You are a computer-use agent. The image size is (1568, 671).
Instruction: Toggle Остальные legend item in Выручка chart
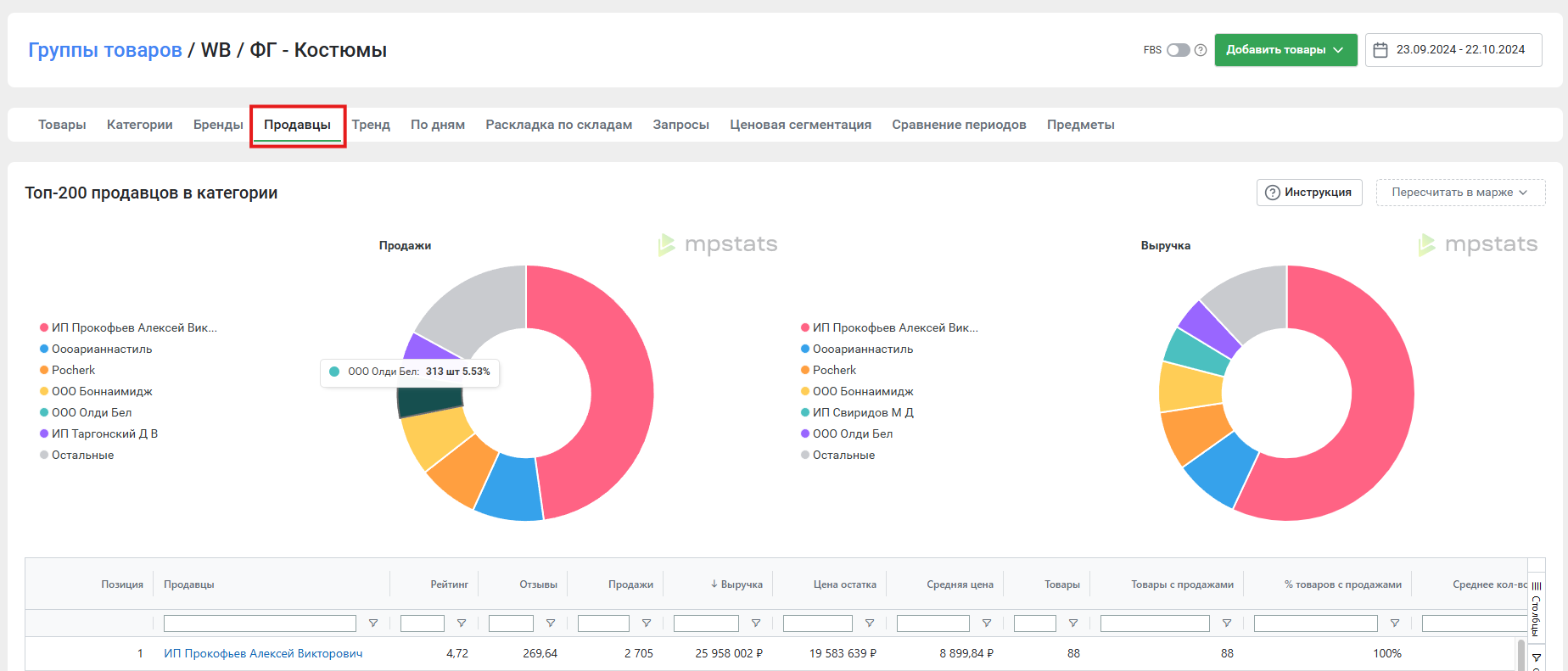(837, 455)
